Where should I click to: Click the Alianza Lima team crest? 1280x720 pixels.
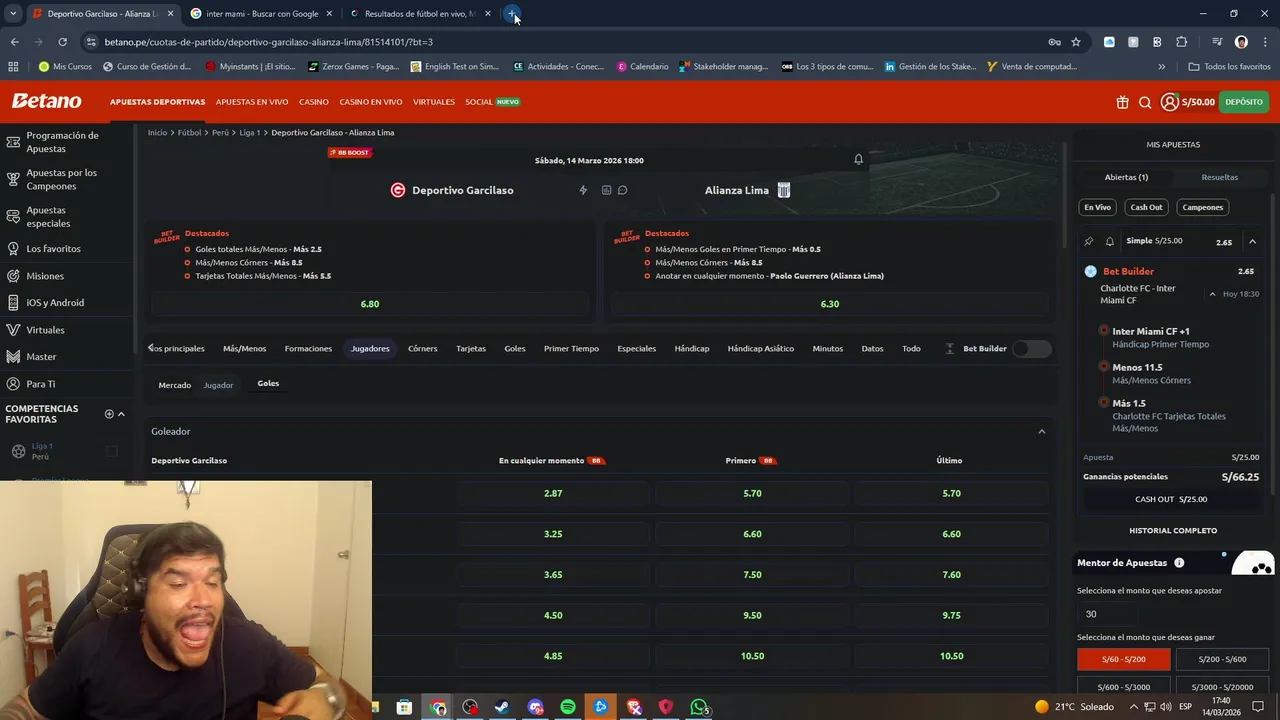pos(784,190)
